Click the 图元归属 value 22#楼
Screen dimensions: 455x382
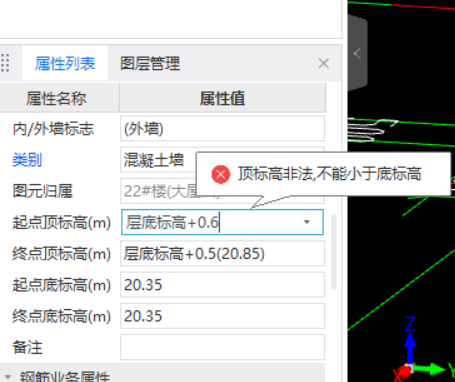tap(158, 191)
